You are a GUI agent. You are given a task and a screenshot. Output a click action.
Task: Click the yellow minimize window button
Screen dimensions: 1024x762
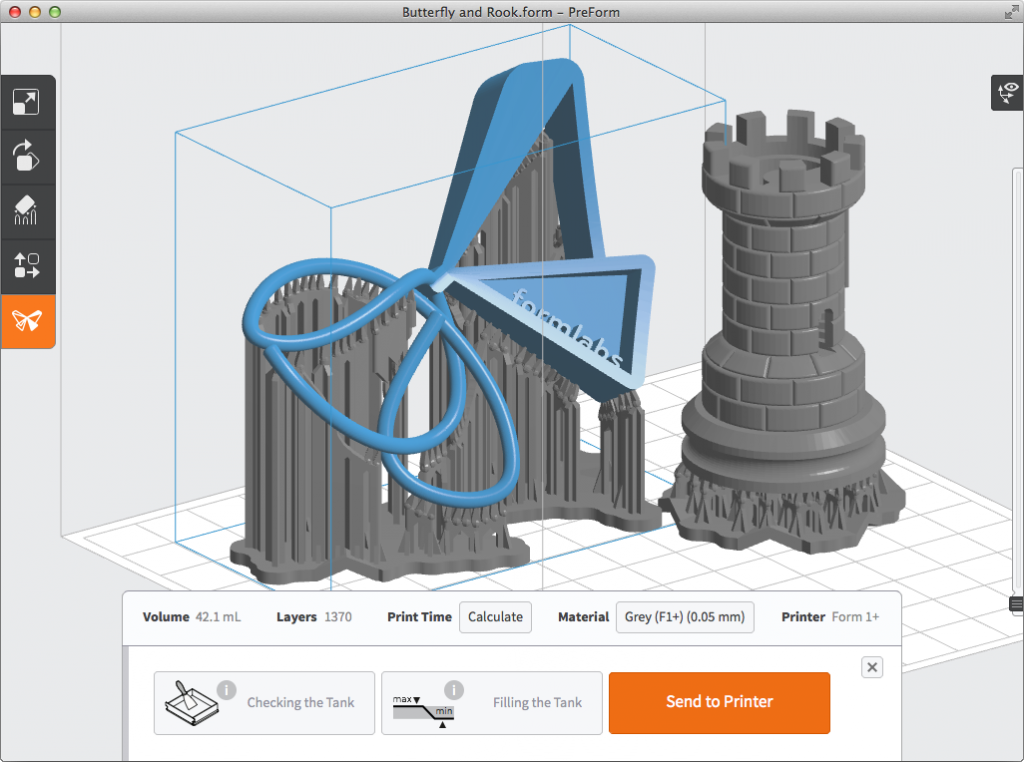35,12
